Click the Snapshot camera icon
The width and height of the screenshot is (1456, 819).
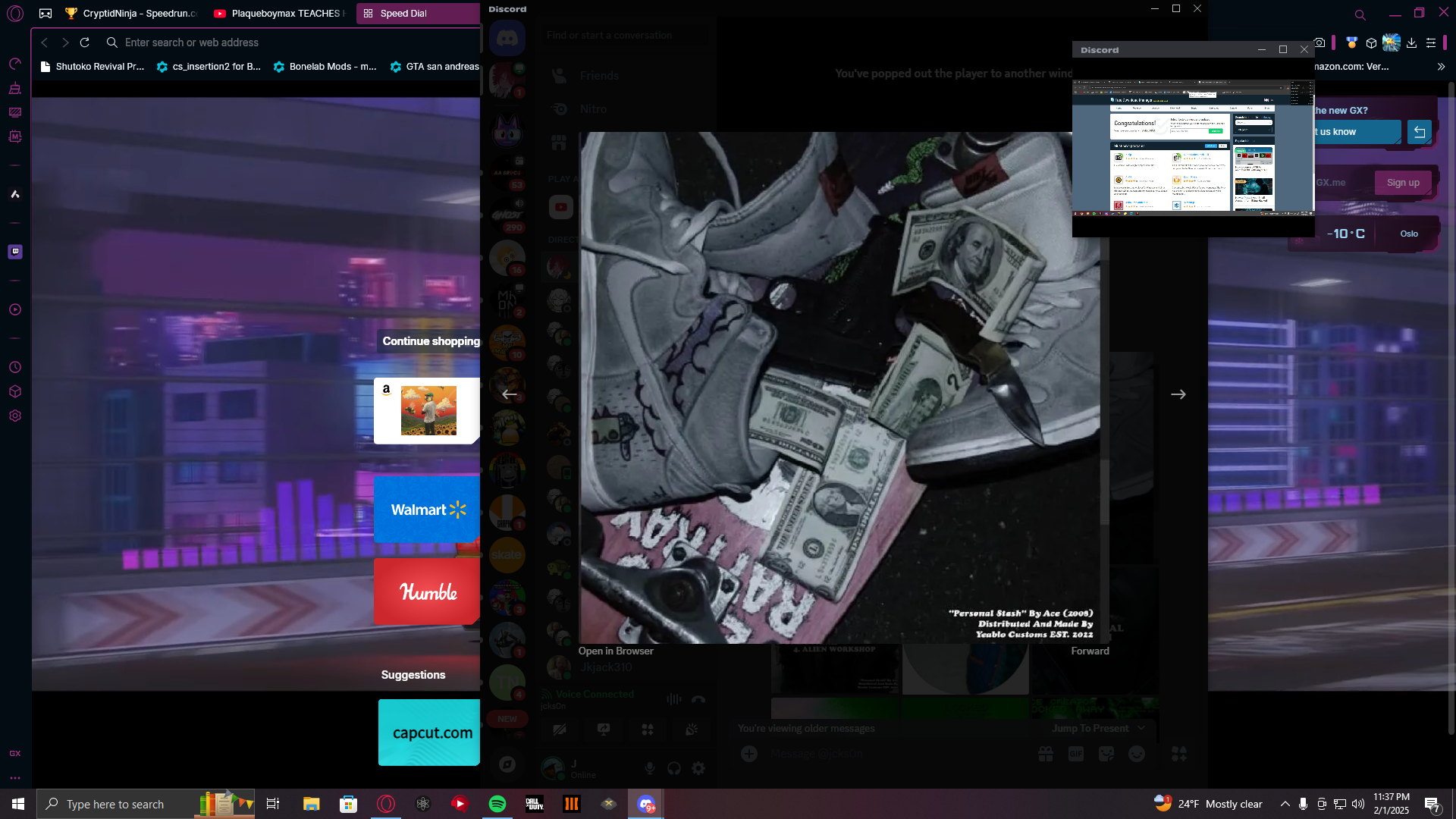(1320, 43)
